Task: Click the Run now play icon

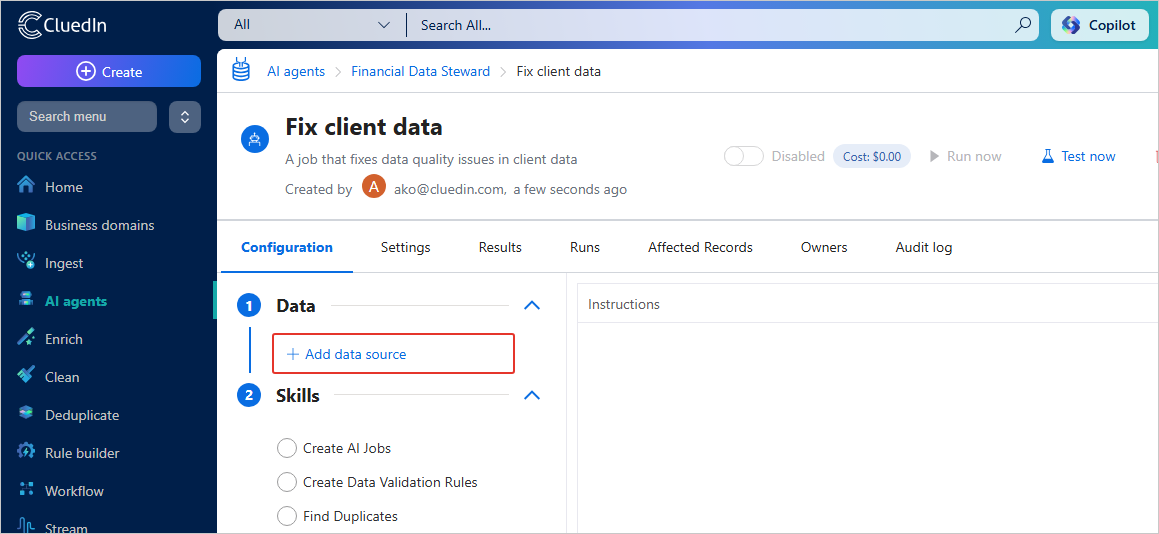Action: [x=934, y=156]
